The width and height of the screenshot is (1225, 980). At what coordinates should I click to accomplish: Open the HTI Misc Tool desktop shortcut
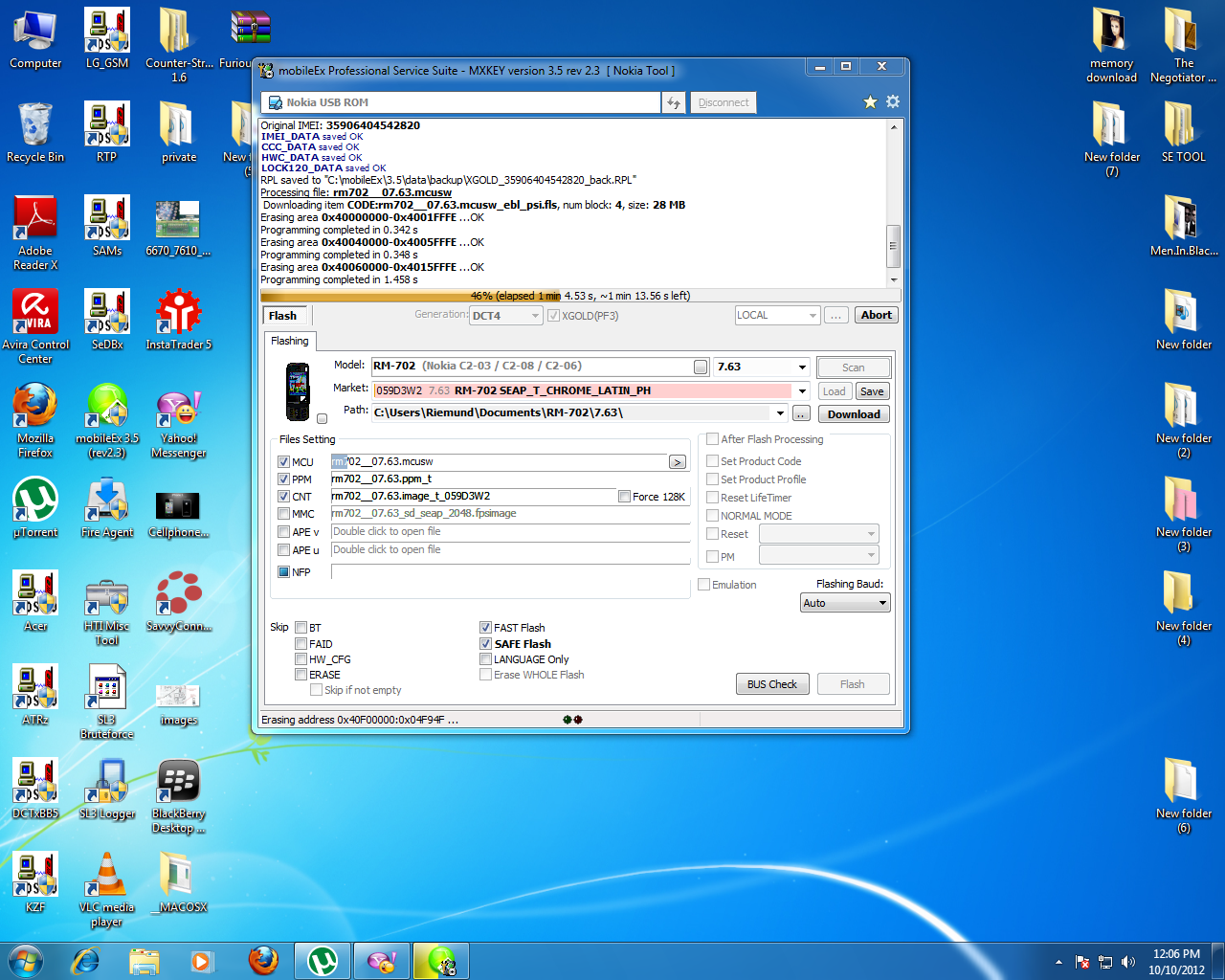pyautogui.click(x=107, y=609)
